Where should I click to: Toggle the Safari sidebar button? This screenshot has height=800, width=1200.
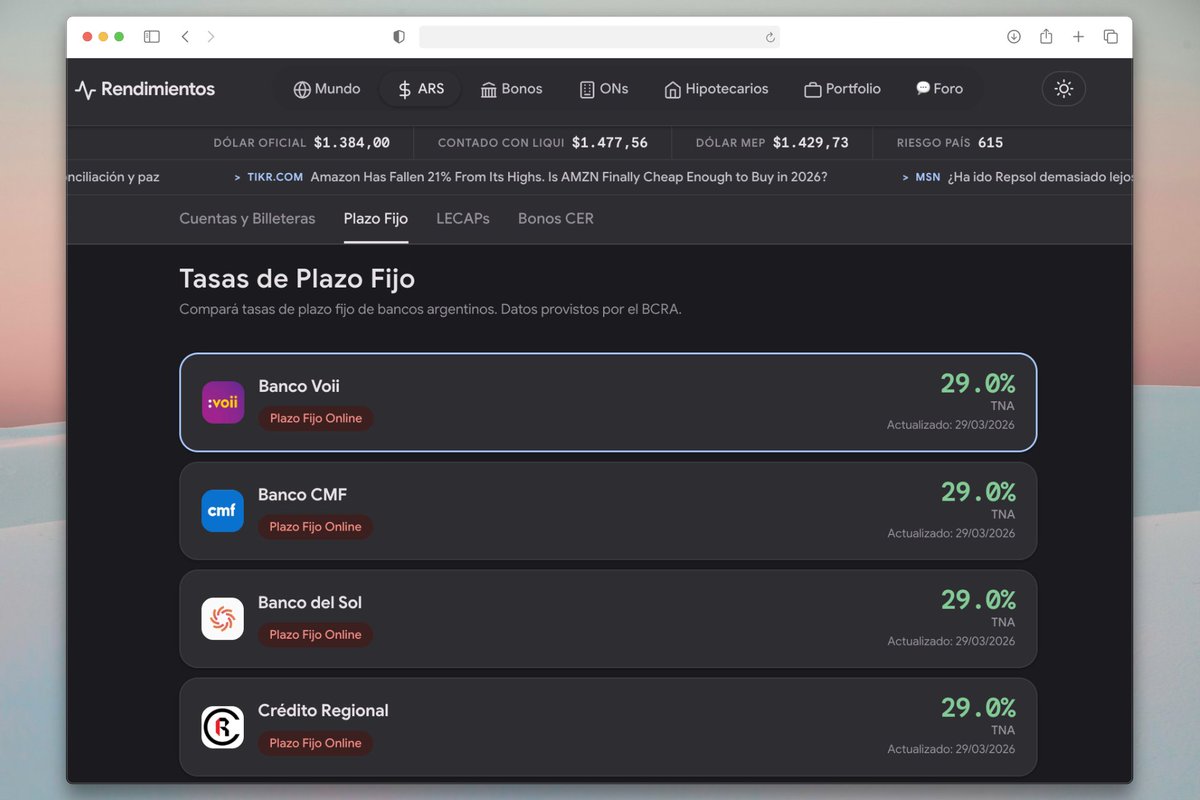[152, 37]
